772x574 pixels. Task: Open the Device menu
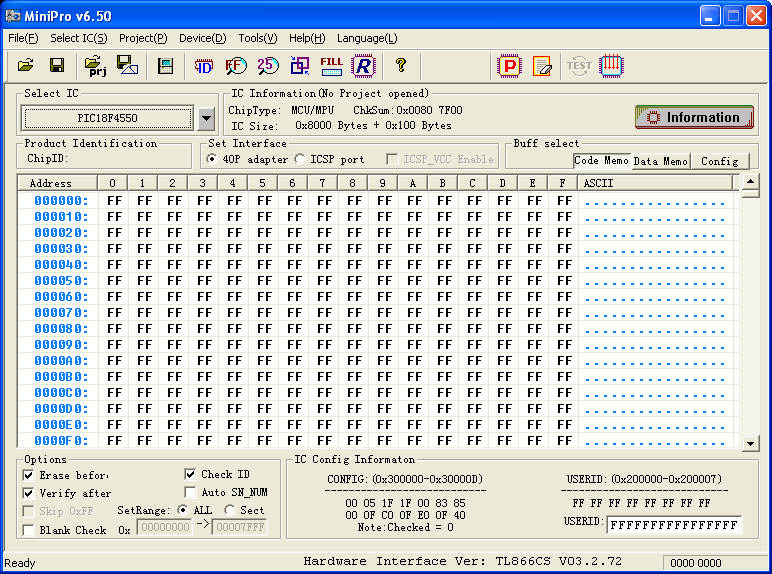point(202,38)
